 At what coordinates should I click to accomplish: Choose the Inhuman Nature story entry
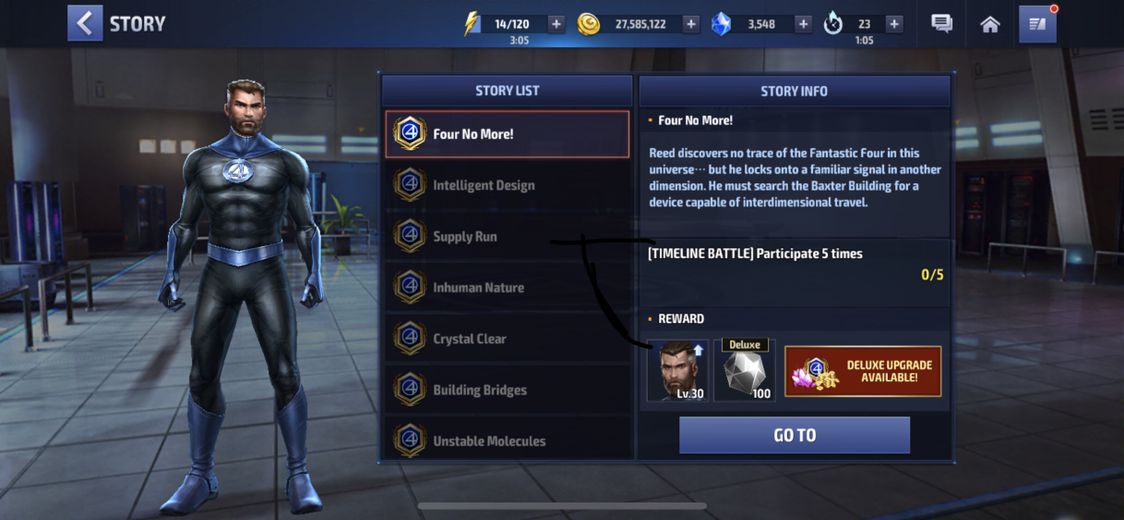pos(507,288)
